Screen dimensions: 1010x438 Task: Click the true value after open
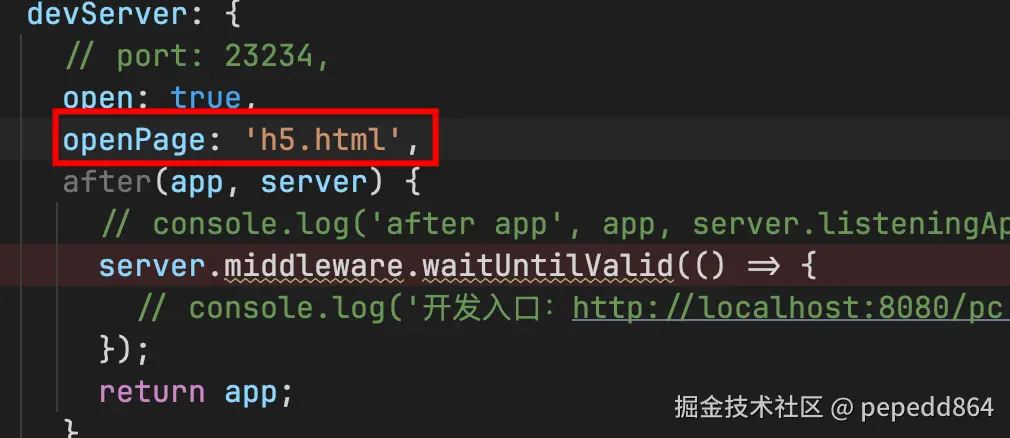coord(205,98)
